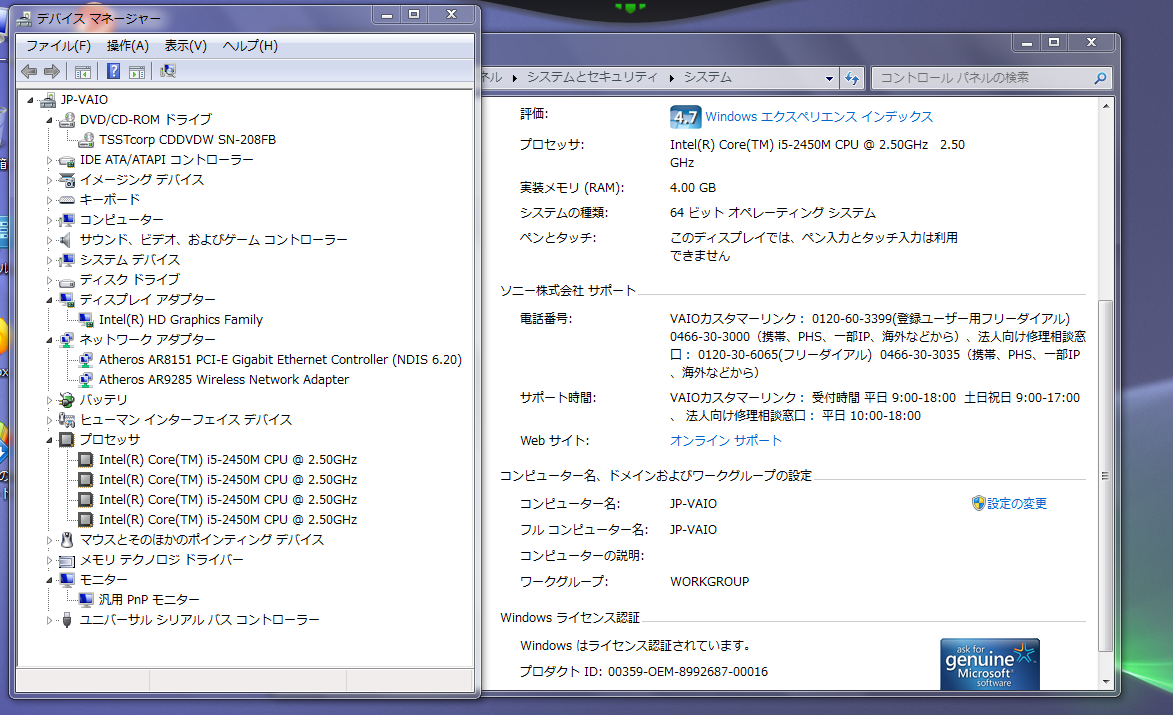Collapse the ネットワーク アダプター node

[x=49, y=340]
